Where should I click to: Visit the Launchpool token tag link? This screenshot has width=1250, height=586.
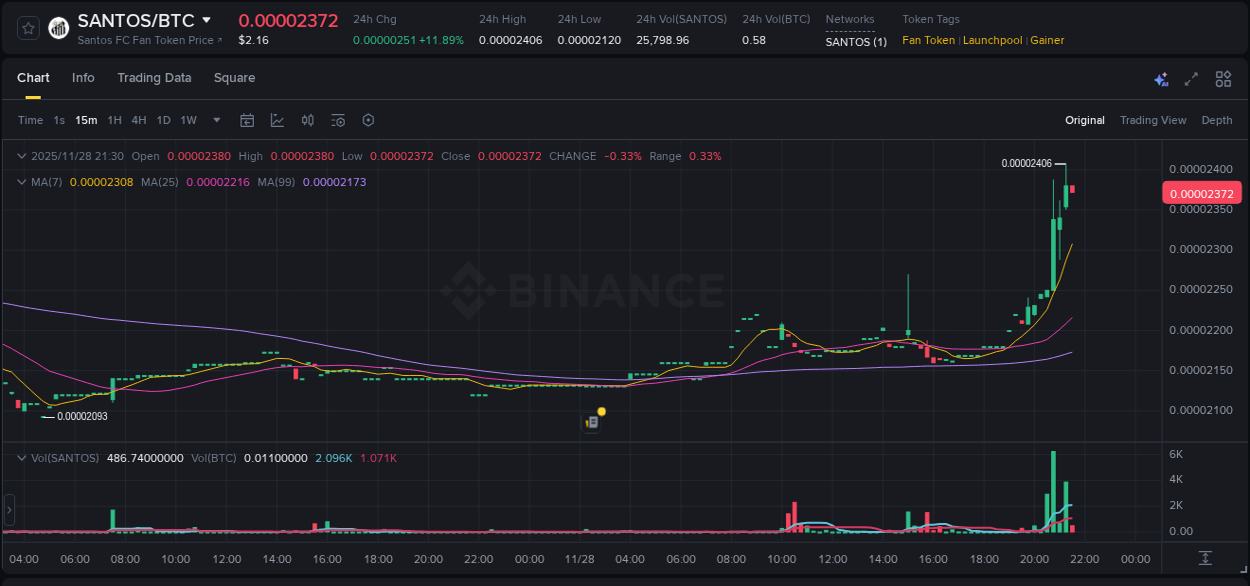tap(992, 40)
